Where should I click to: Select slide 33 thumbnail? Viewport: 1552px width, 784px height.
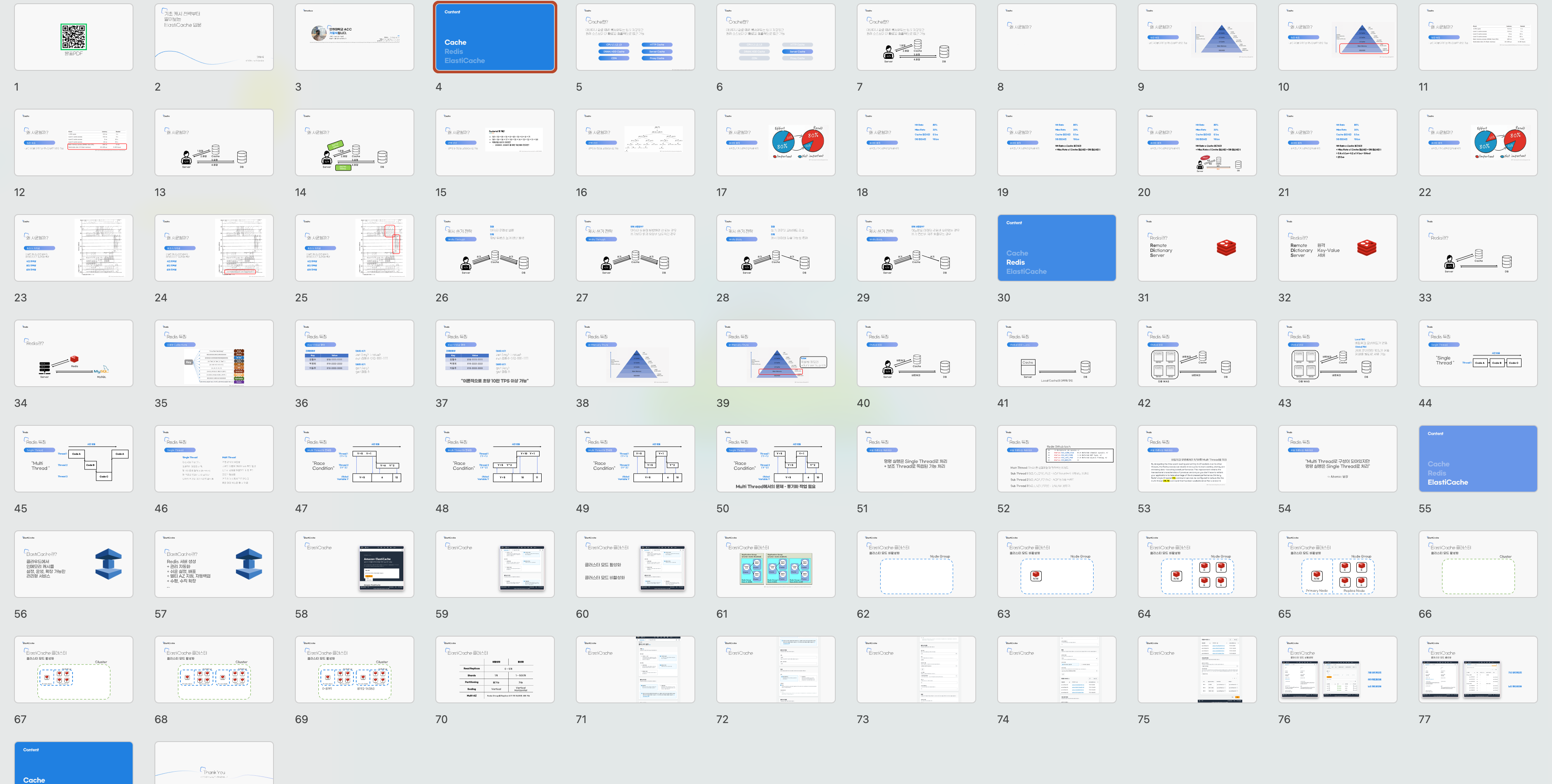[x=1478, y=247]
